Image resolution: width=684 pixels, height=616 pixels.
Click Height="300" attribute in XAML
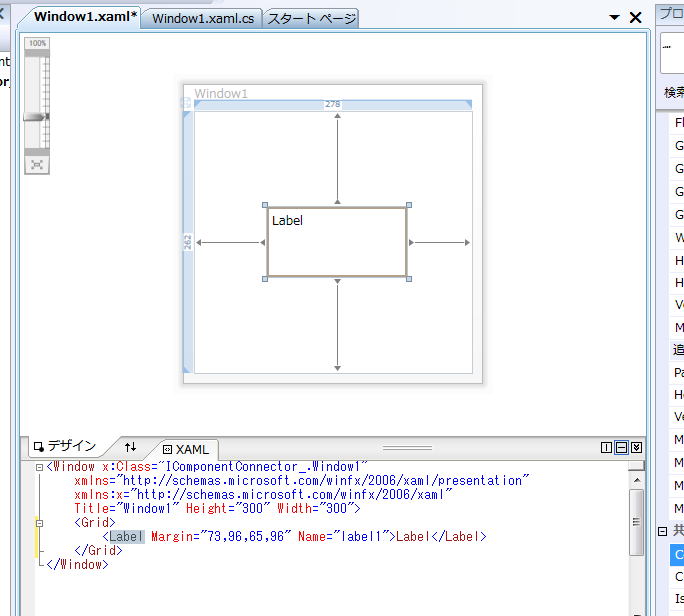228,509
